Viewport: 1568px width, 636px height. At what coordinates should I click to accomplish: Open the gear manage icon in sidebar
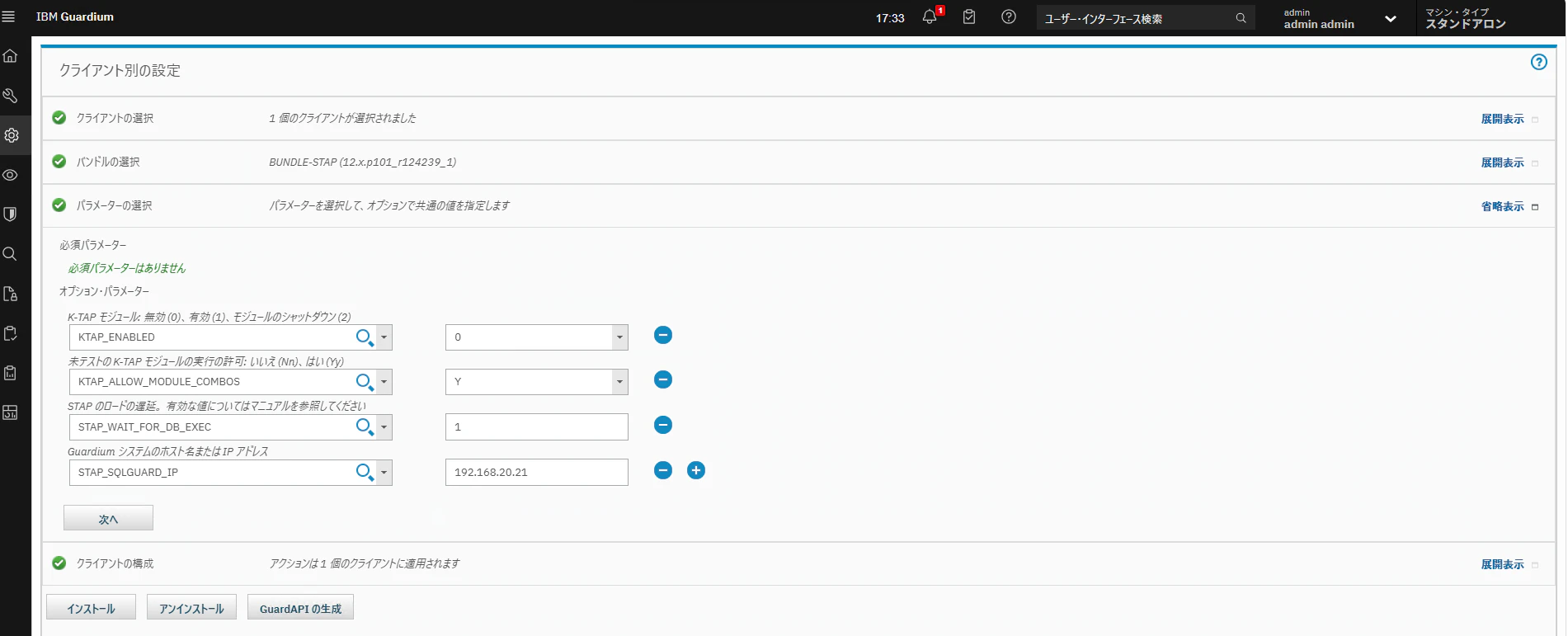point(11,135)
